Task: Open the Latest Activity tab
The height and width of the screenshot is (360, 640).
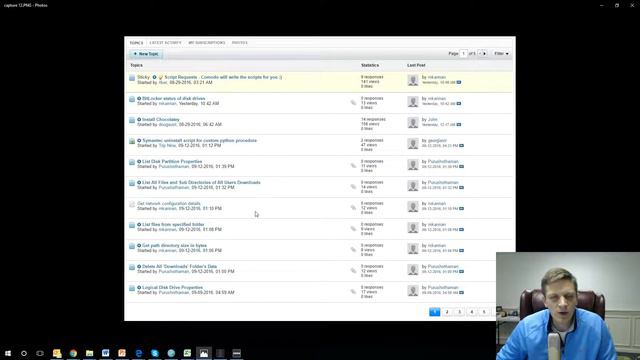Action: [165, 43]
